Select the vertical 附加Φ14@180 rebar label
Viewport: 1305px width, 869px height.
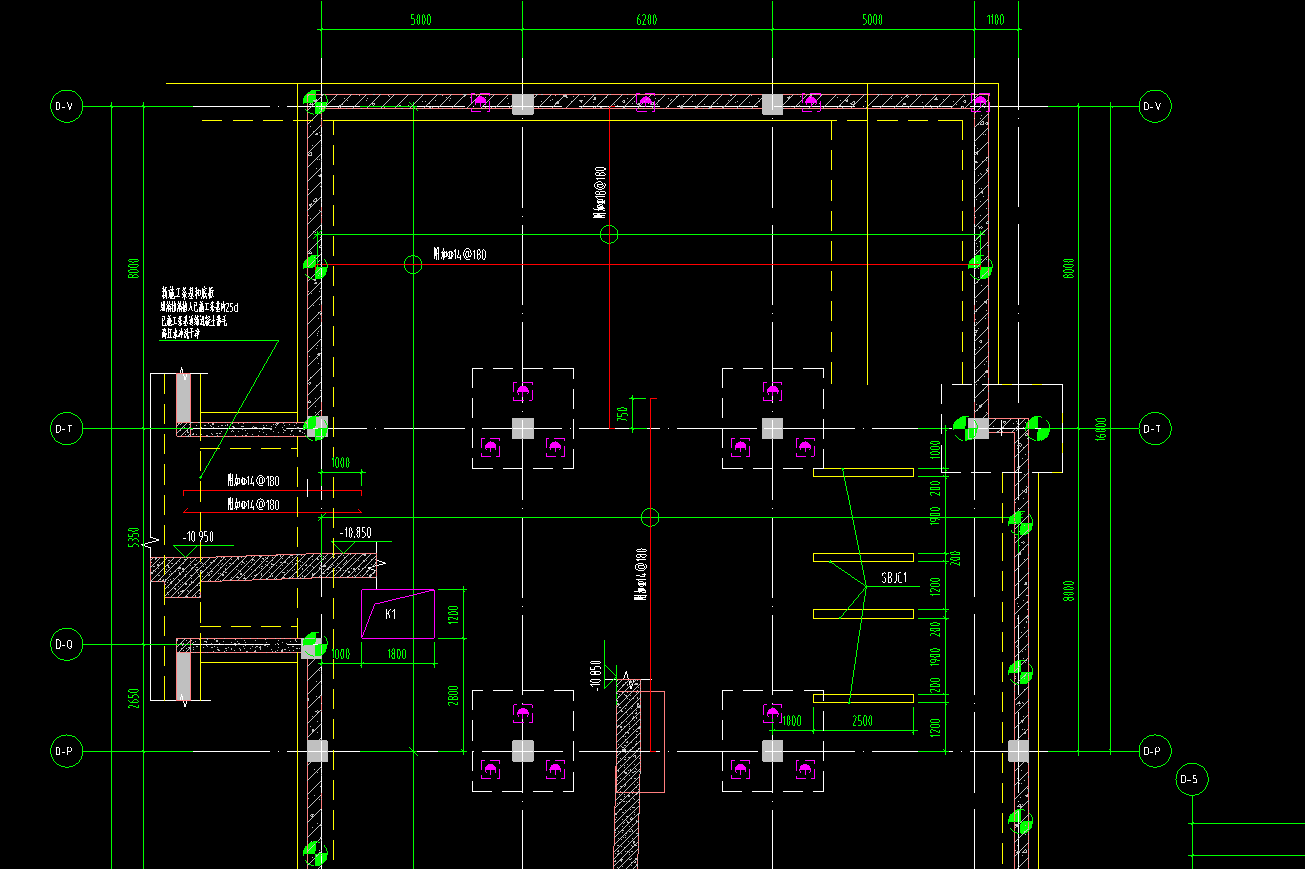(639, 573)
